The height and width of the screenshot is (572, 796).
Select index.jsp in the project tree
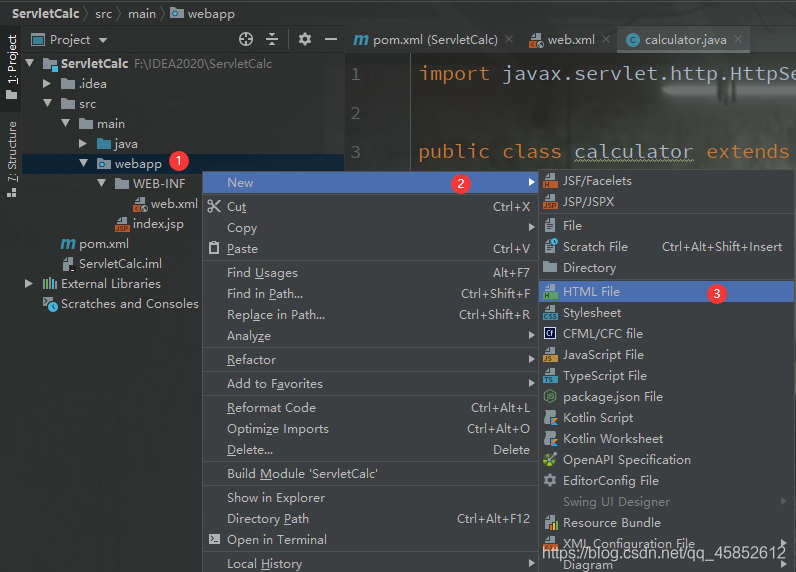point(158,223)
